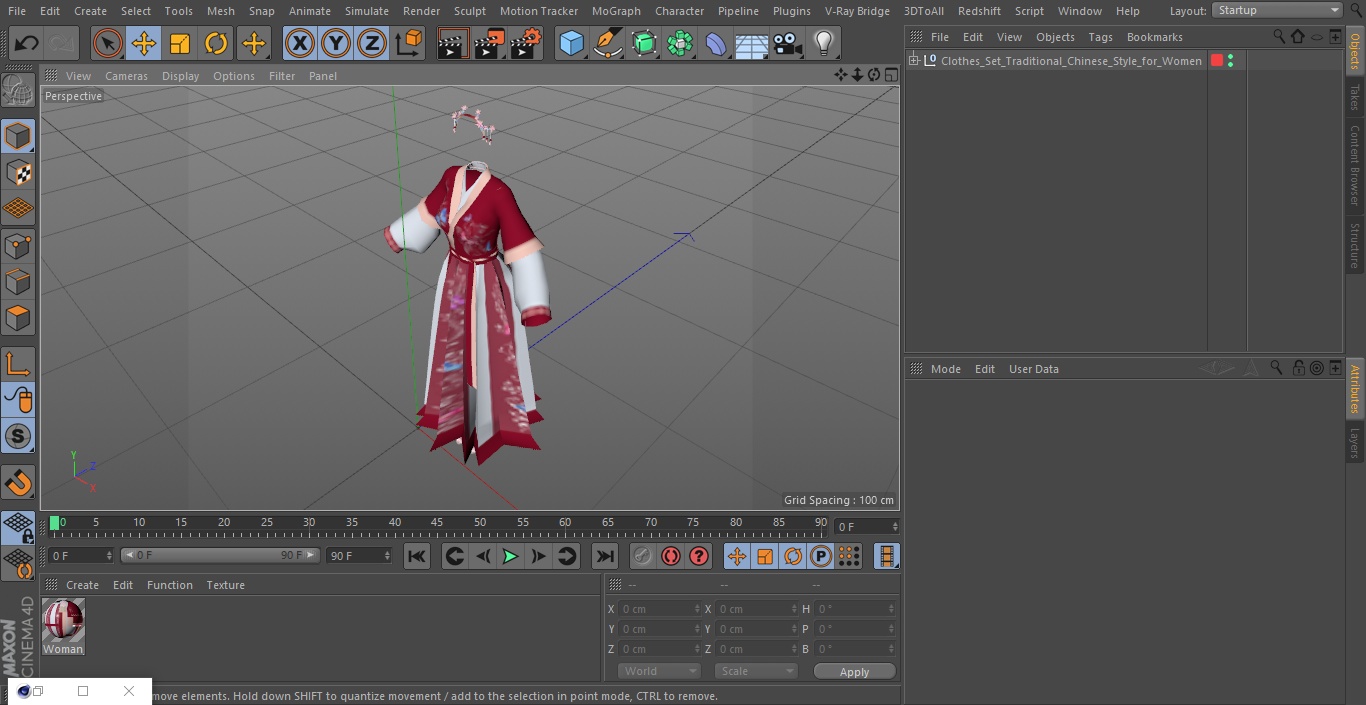Image resolution: width=1366 pixels, height=705 pixels.
Task: Open the World coordinate dropdown
Action: [658, 671]
